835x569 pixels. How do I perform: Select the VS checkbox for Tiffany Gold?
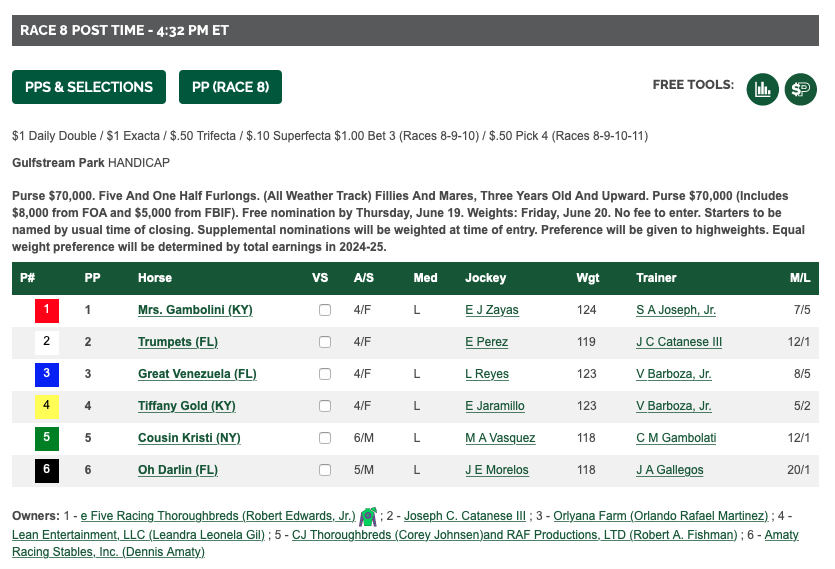(x=325, y=406)
